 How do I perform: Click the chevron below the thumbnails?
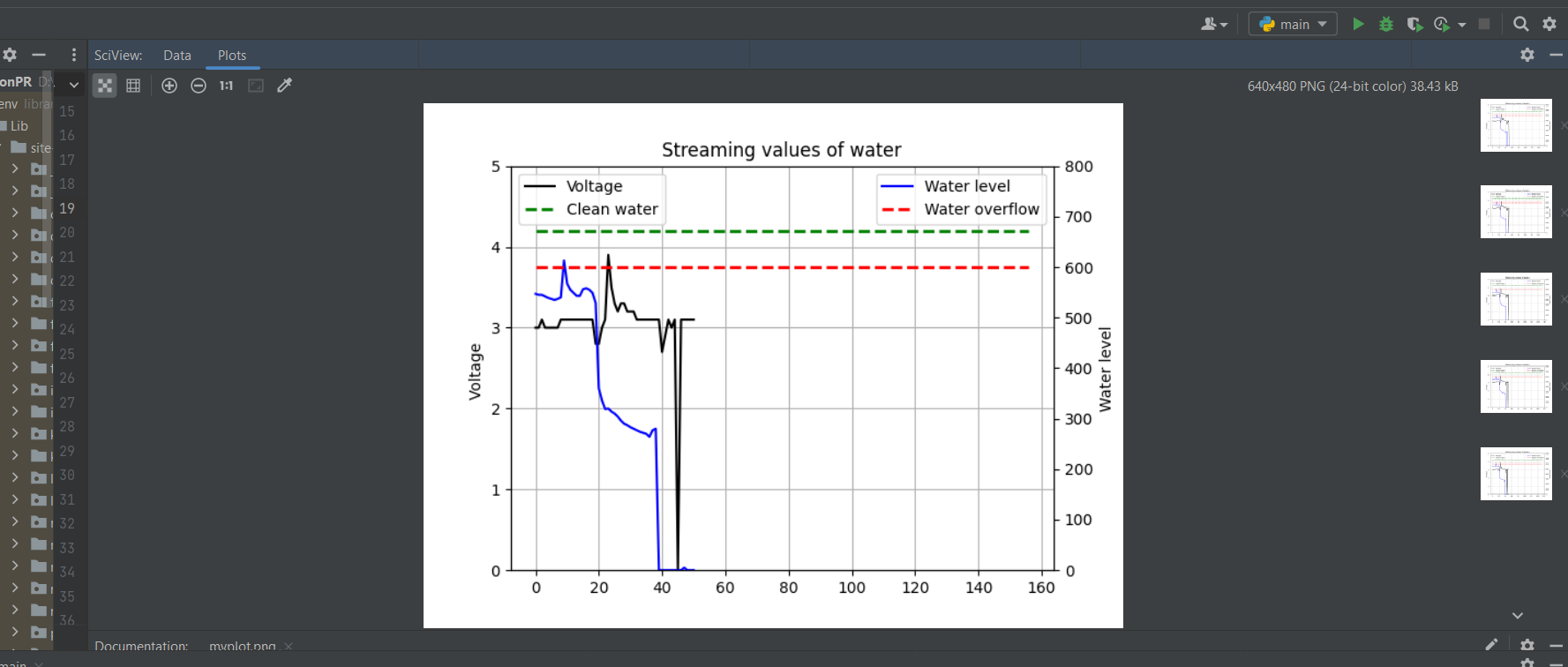(x=1518, y=615)
